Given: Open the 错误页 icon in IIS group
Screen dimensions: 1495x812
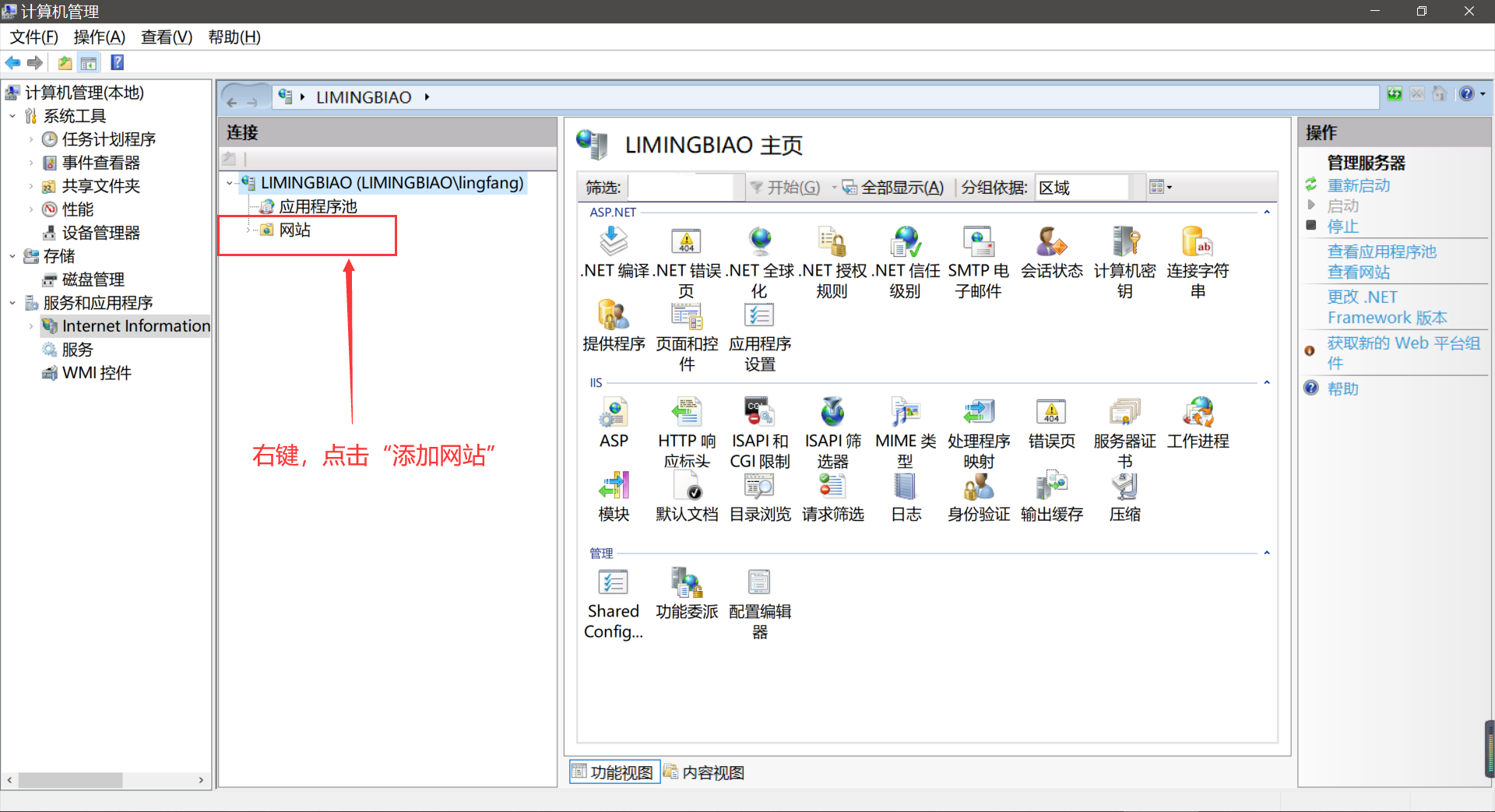Looking at the screenshot, I should click(x=1051, y=413).
